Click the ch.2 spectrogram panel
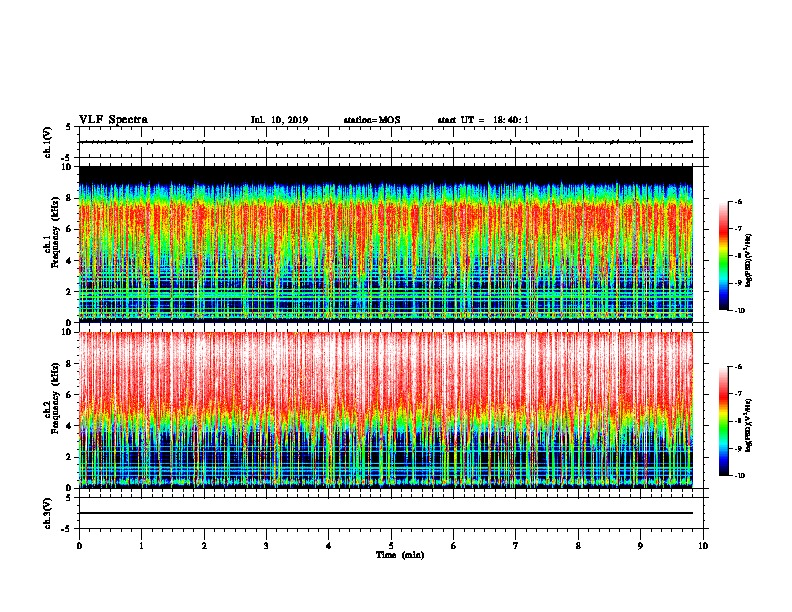Viewport: 792px width, 612px height. click(386, 410)
